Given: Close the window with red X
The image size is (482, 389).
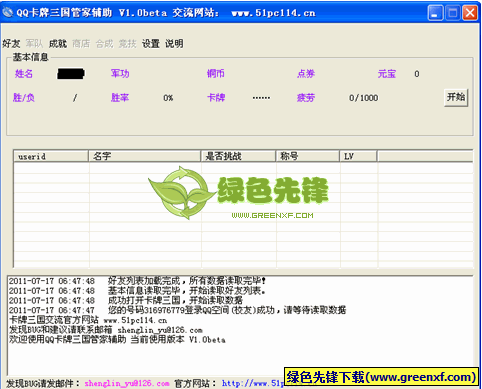Looking at the screenshot, I should 470,13.
